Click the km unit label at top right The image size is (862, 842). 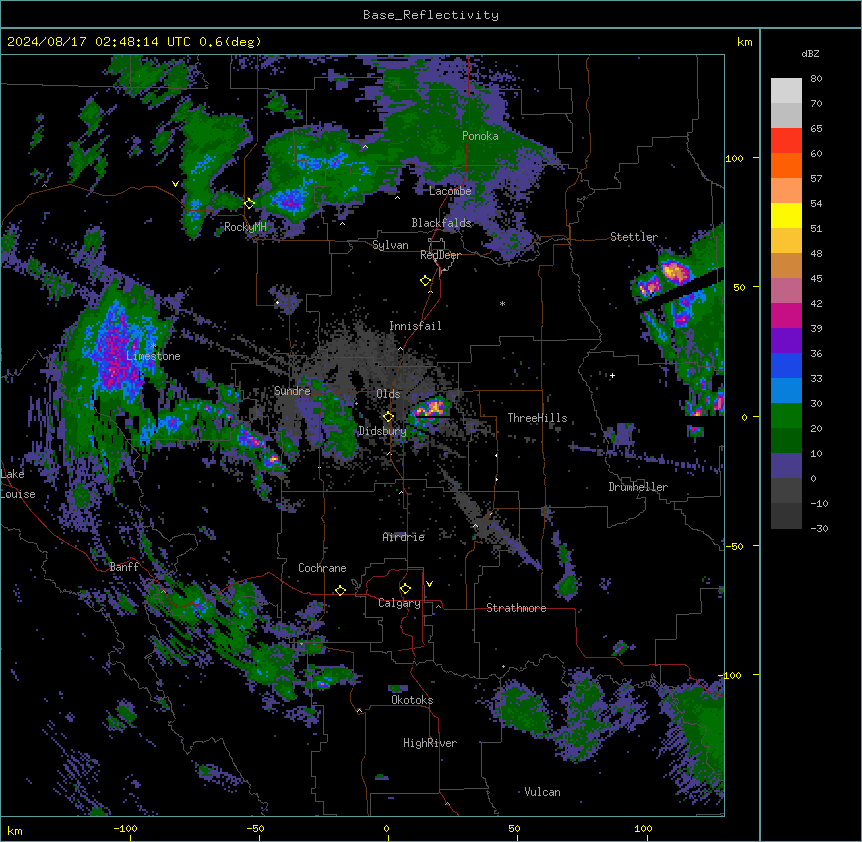click(744, 42)
